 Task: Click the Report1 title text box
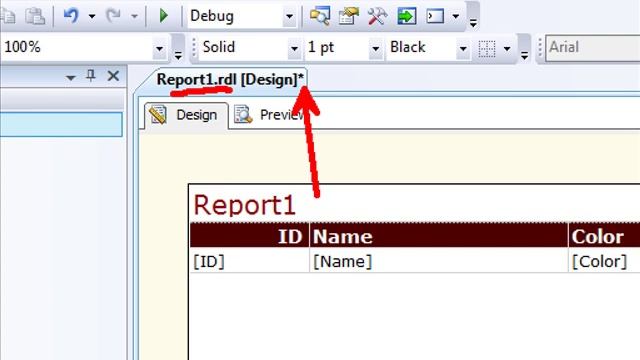(244, 204)
